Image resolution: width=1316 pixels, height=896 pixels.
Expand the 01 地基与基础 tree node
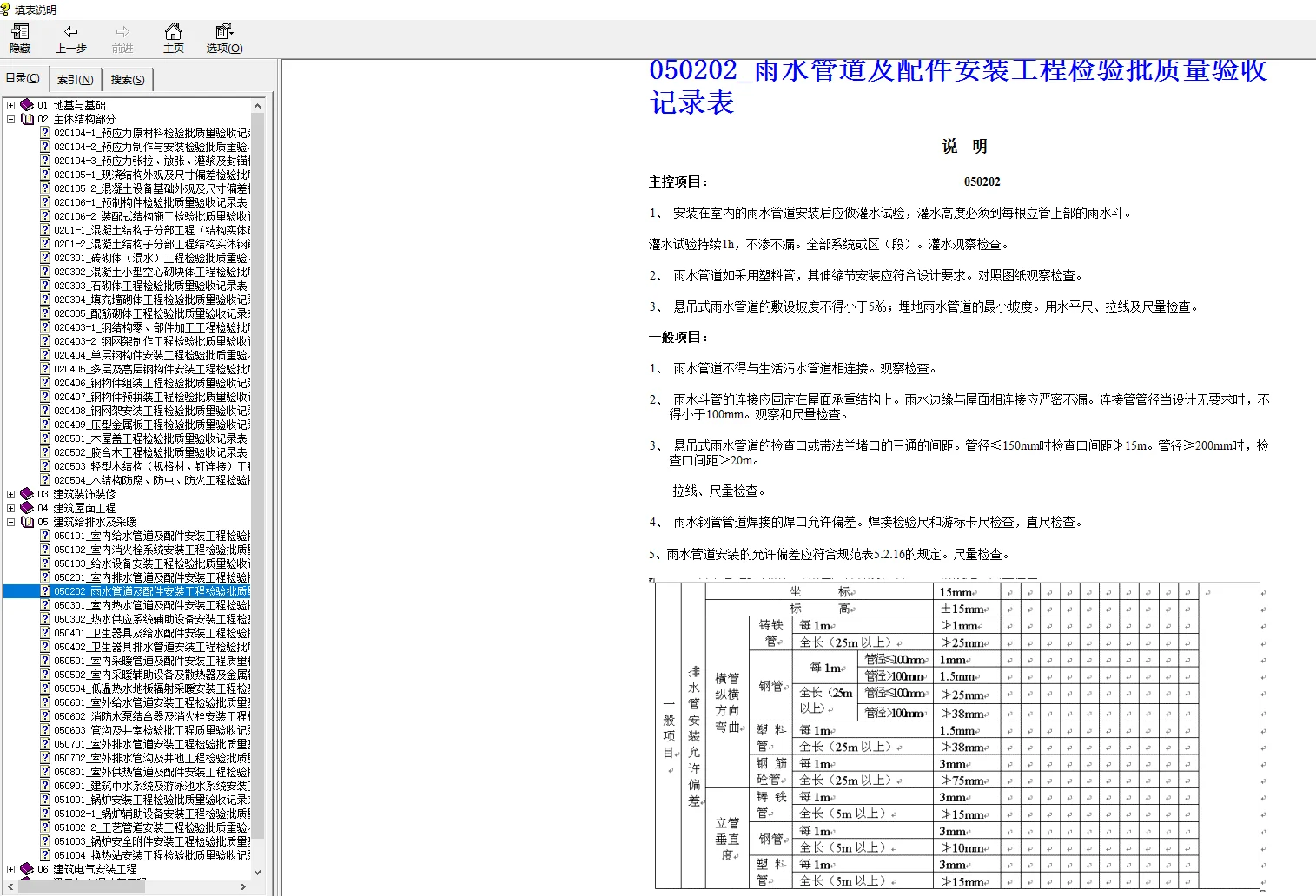click(10, 104)
